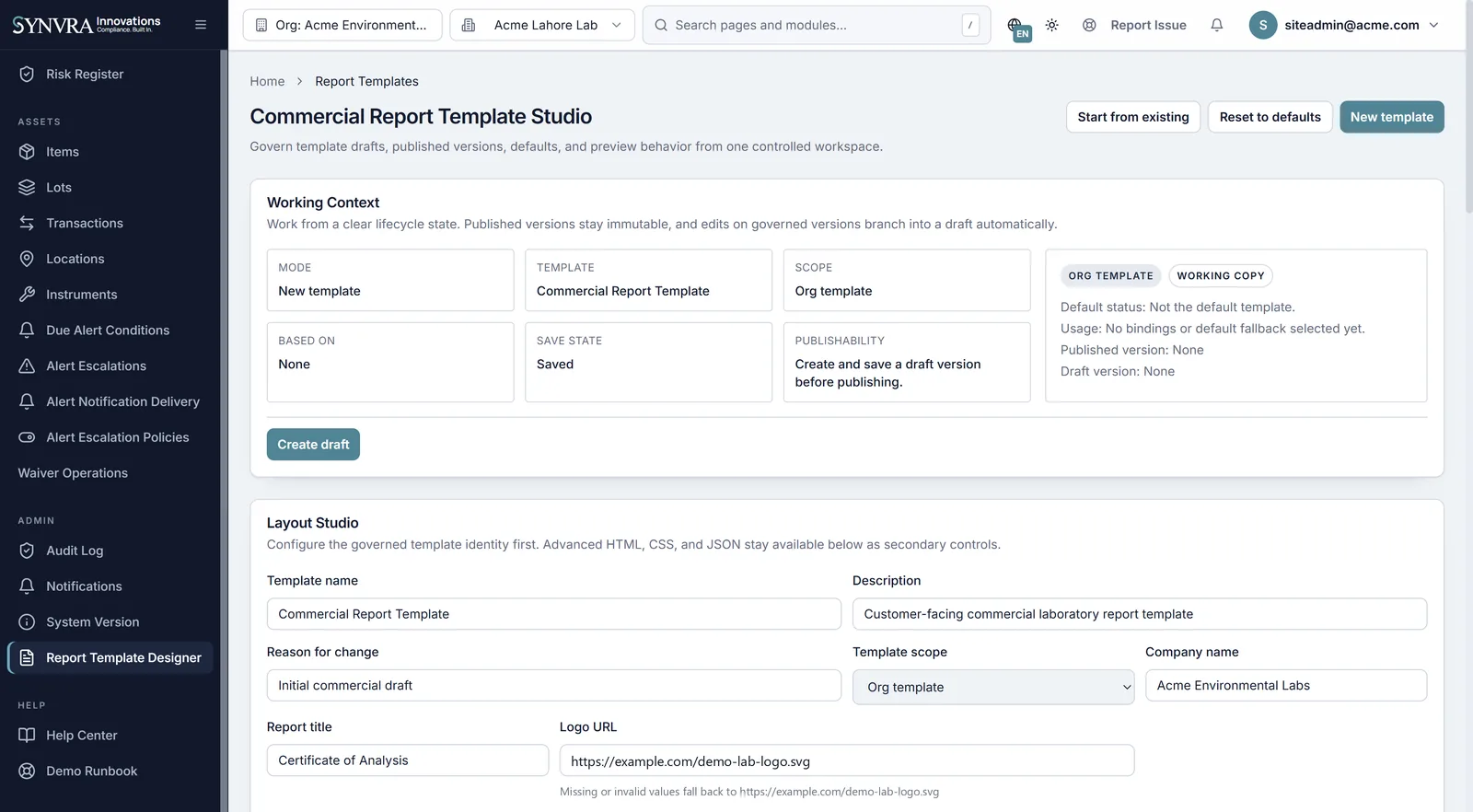Click the Report title input

(x=408, y=760)
